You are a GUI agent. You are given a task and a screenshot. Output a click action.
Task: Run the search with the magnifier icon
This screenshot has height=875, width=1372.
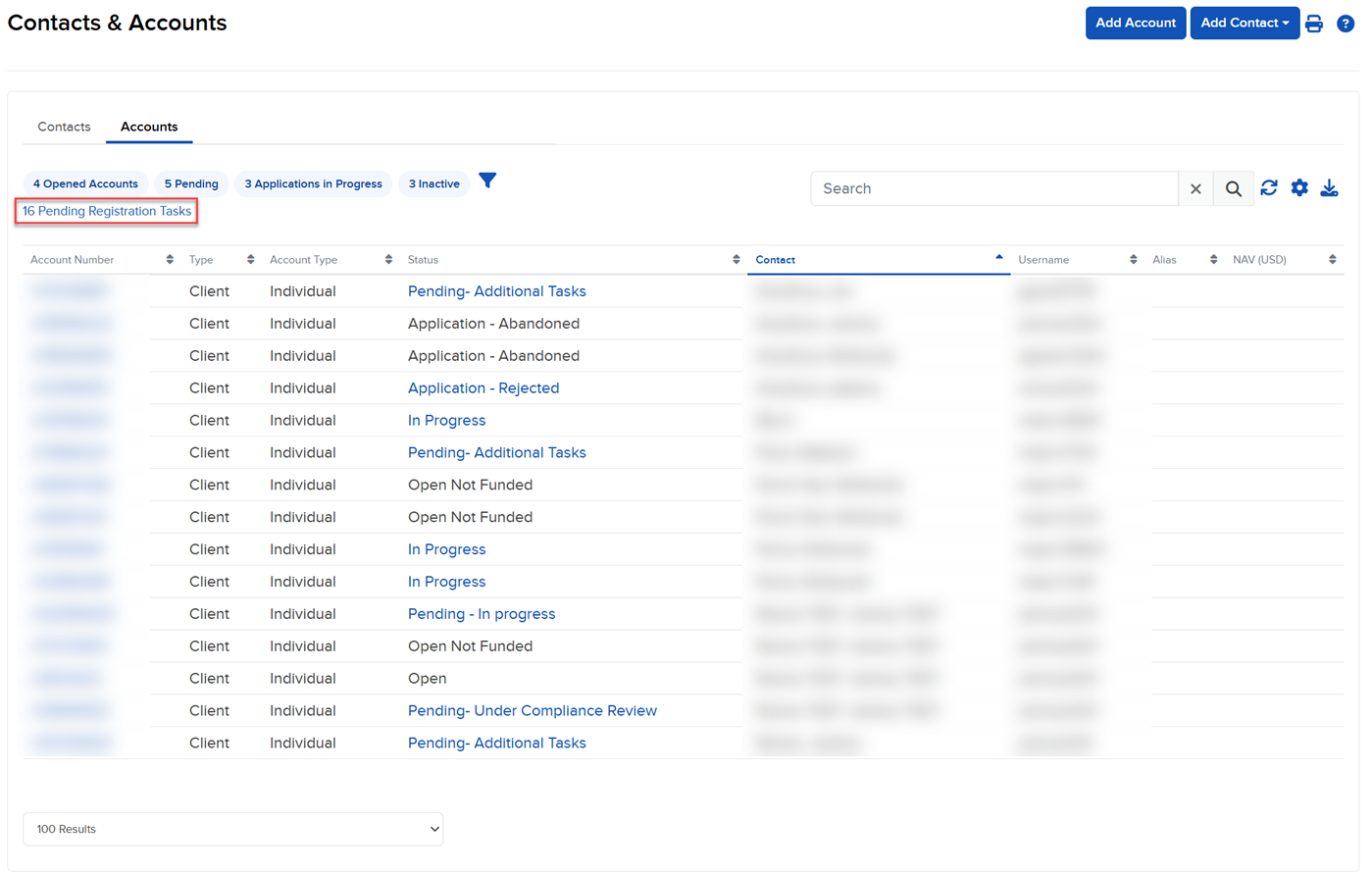tap(1233, 187)
